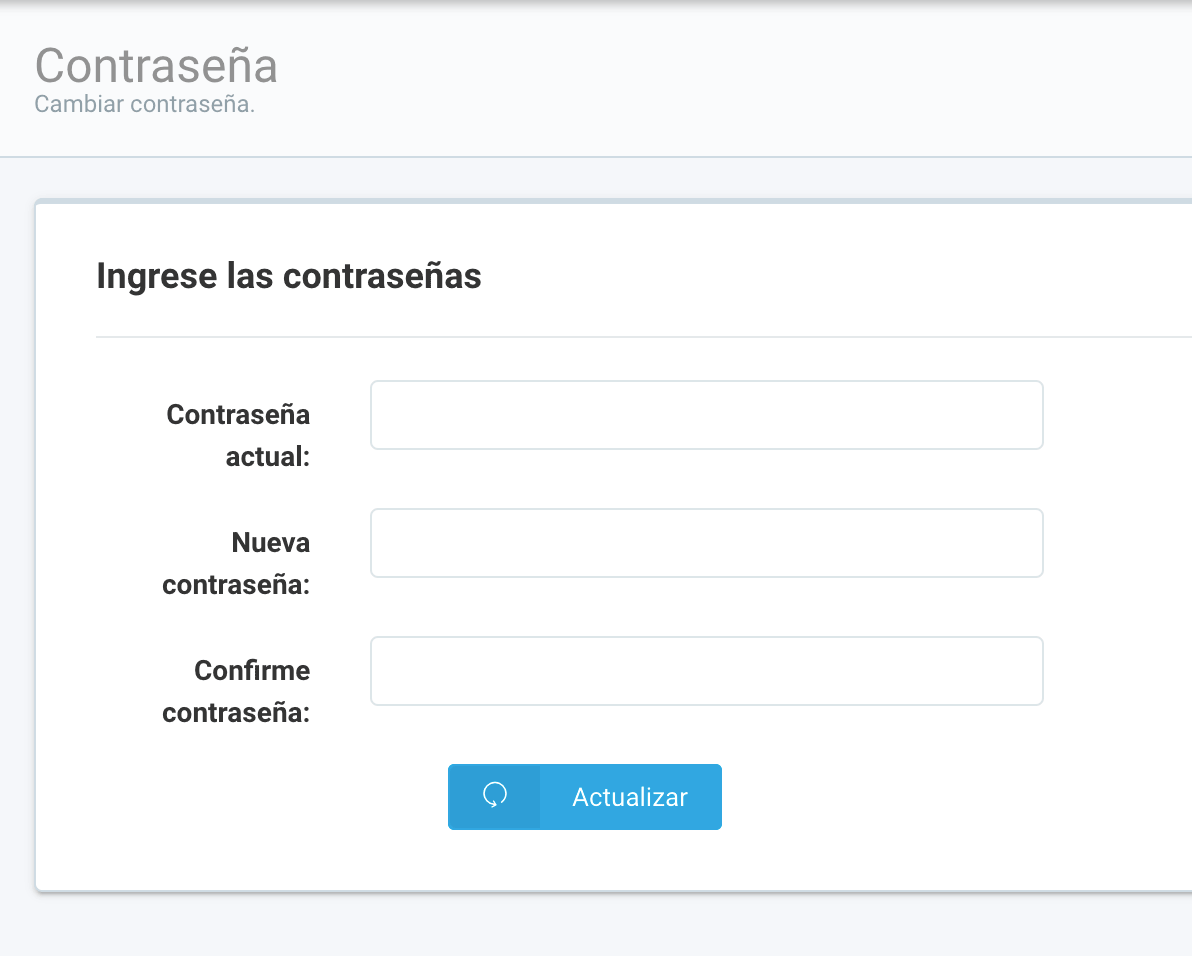The width and height of the screenshot is (1192, 956).
Task: Click the Cambiar contraseña subtitle text
Action: 144,104
